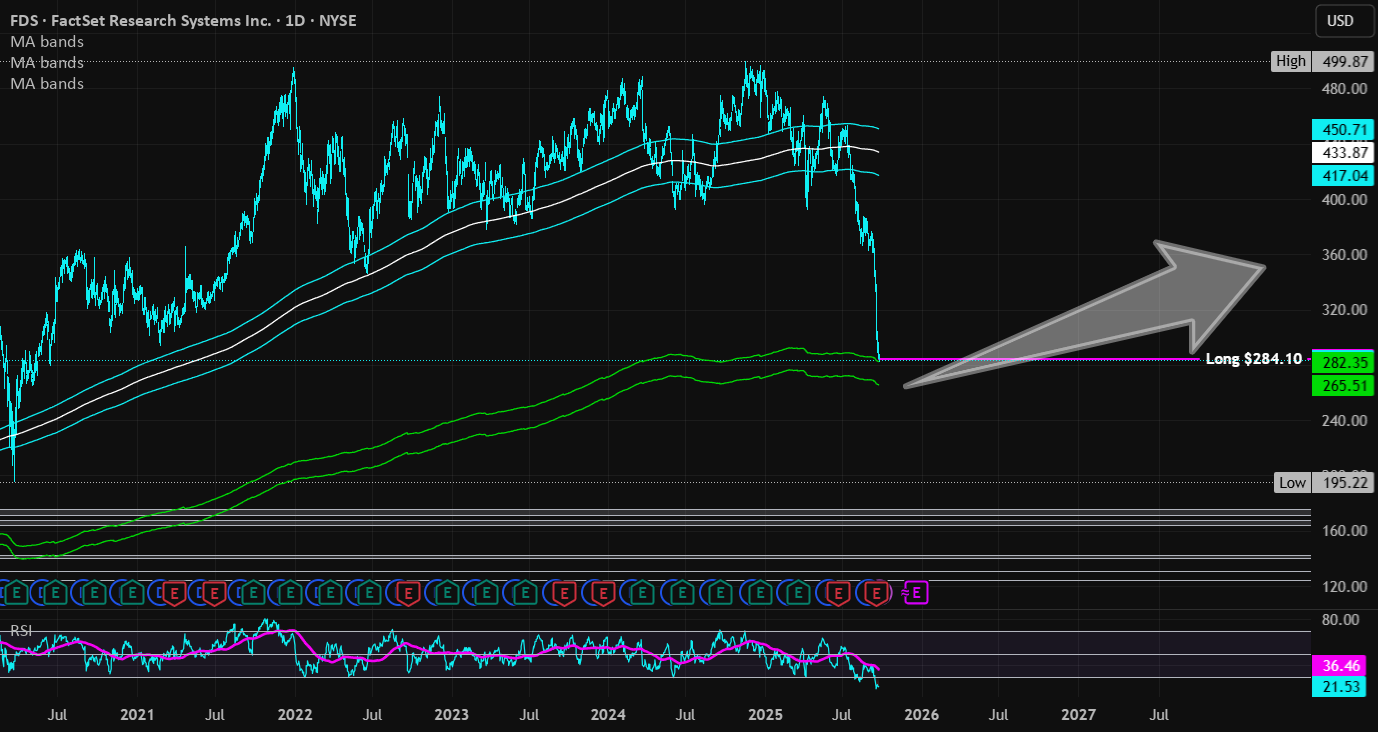Select the topmost MA bands indicator legend

[47, 42]
